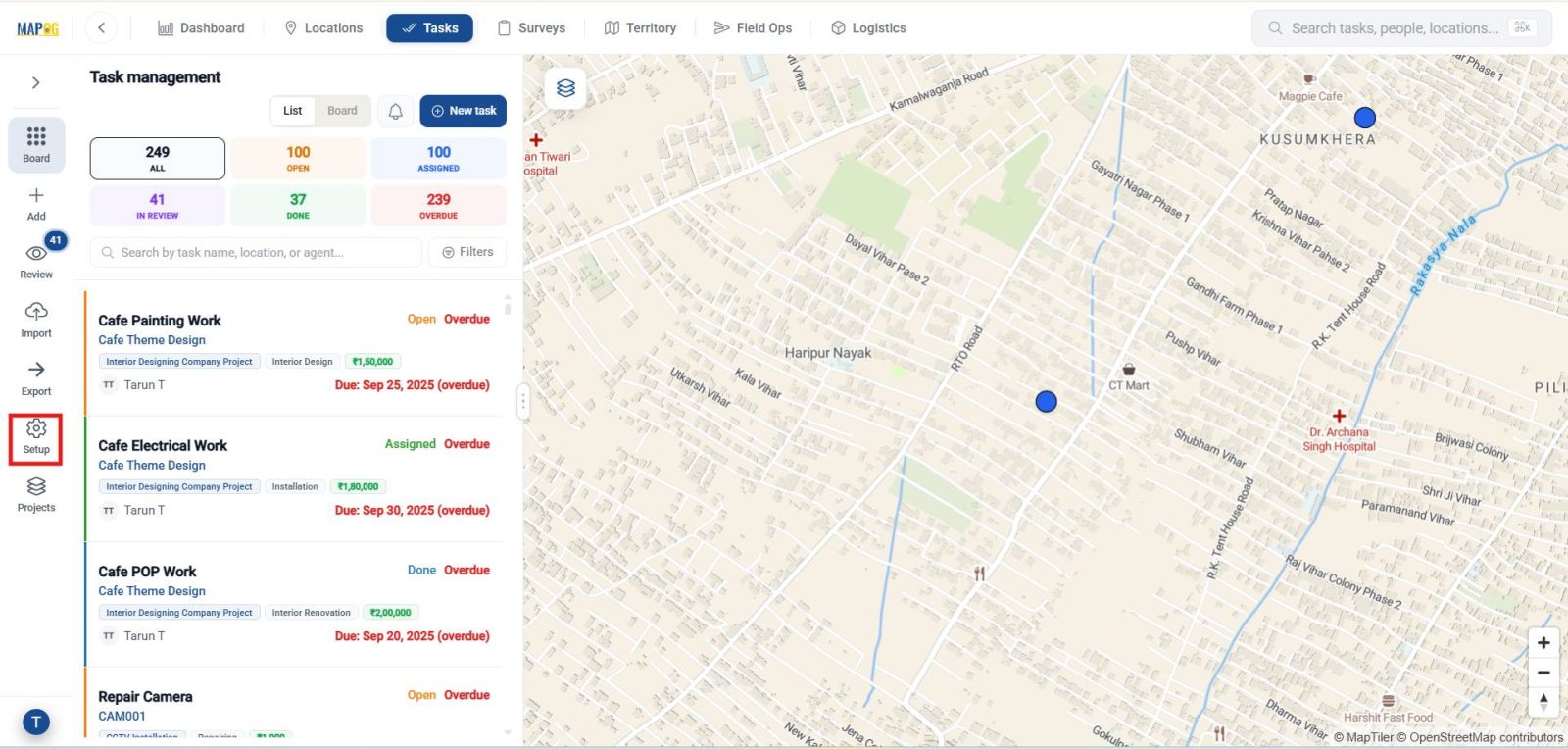Click the CAM001 location link
The image size is (1568, 749).
click(122, 717)
